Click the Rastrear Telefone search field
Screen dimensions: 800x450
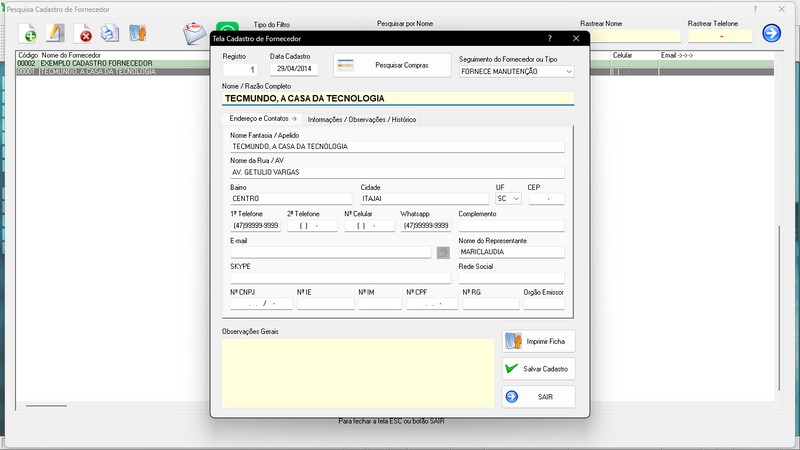coord(720,36)
